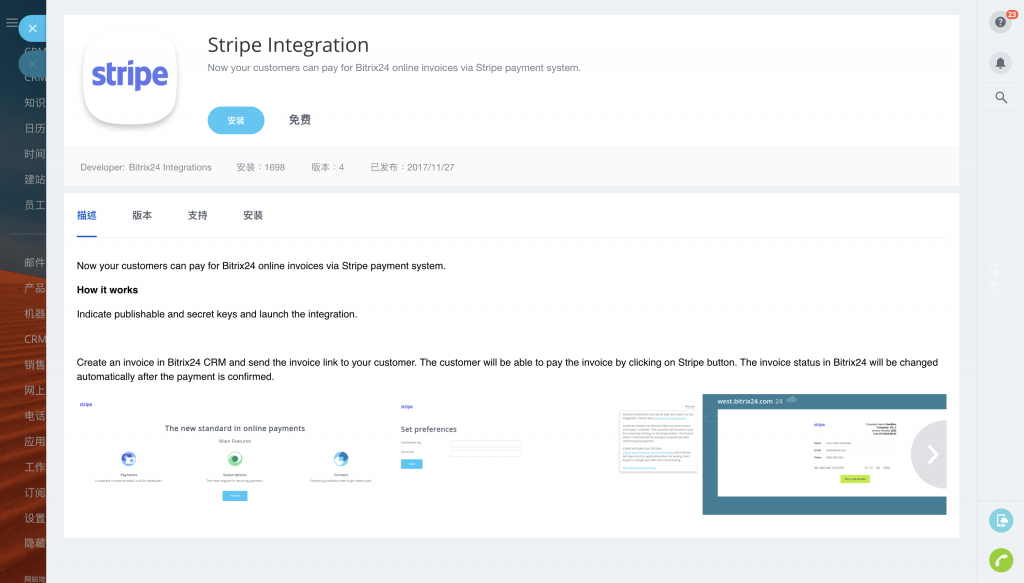Image resolution: width=1024 pixels, height=583 pixels.
Task: Open the Stripe features screenshot thumbnail
Action: click(234, 454)
